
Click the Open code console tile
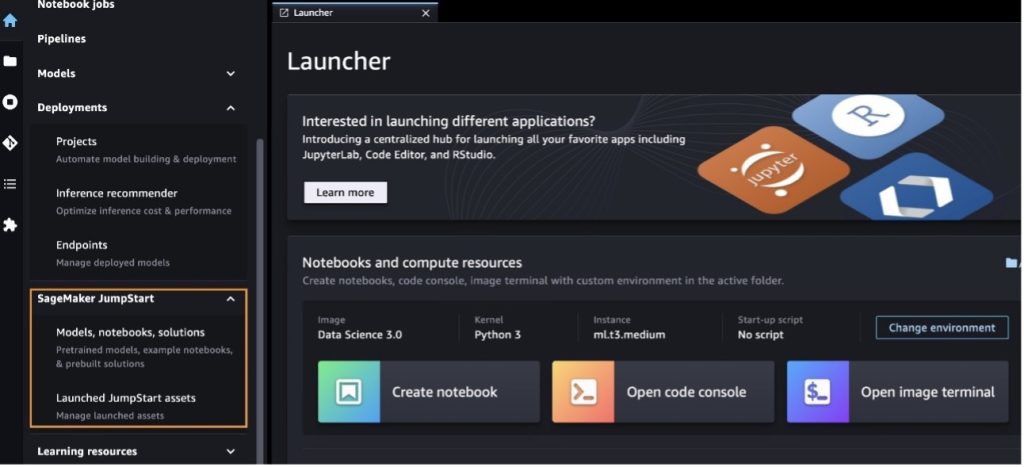tap(663, 392)
